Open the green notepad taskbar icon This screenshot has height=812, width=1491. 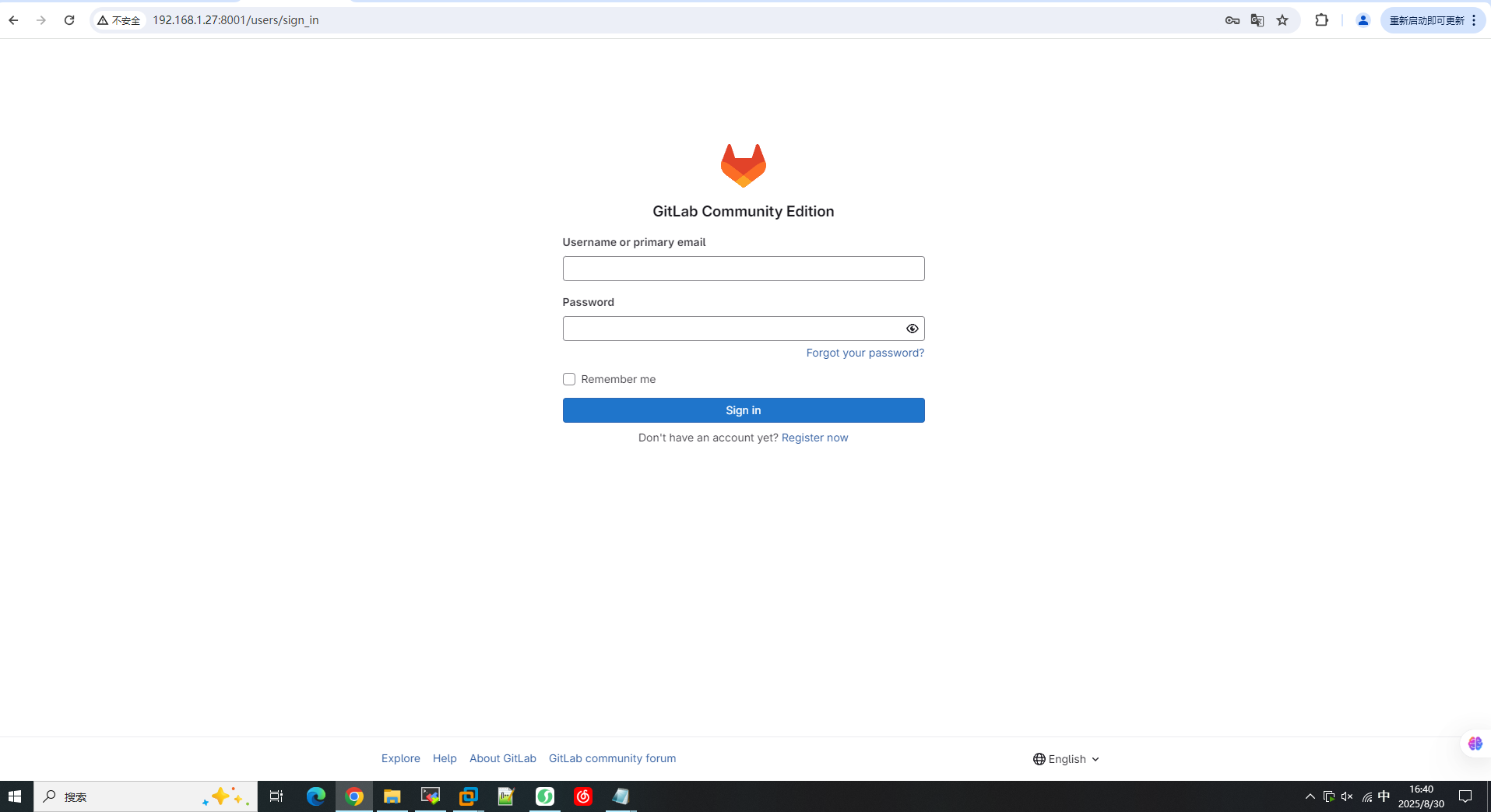click(506, 796)
